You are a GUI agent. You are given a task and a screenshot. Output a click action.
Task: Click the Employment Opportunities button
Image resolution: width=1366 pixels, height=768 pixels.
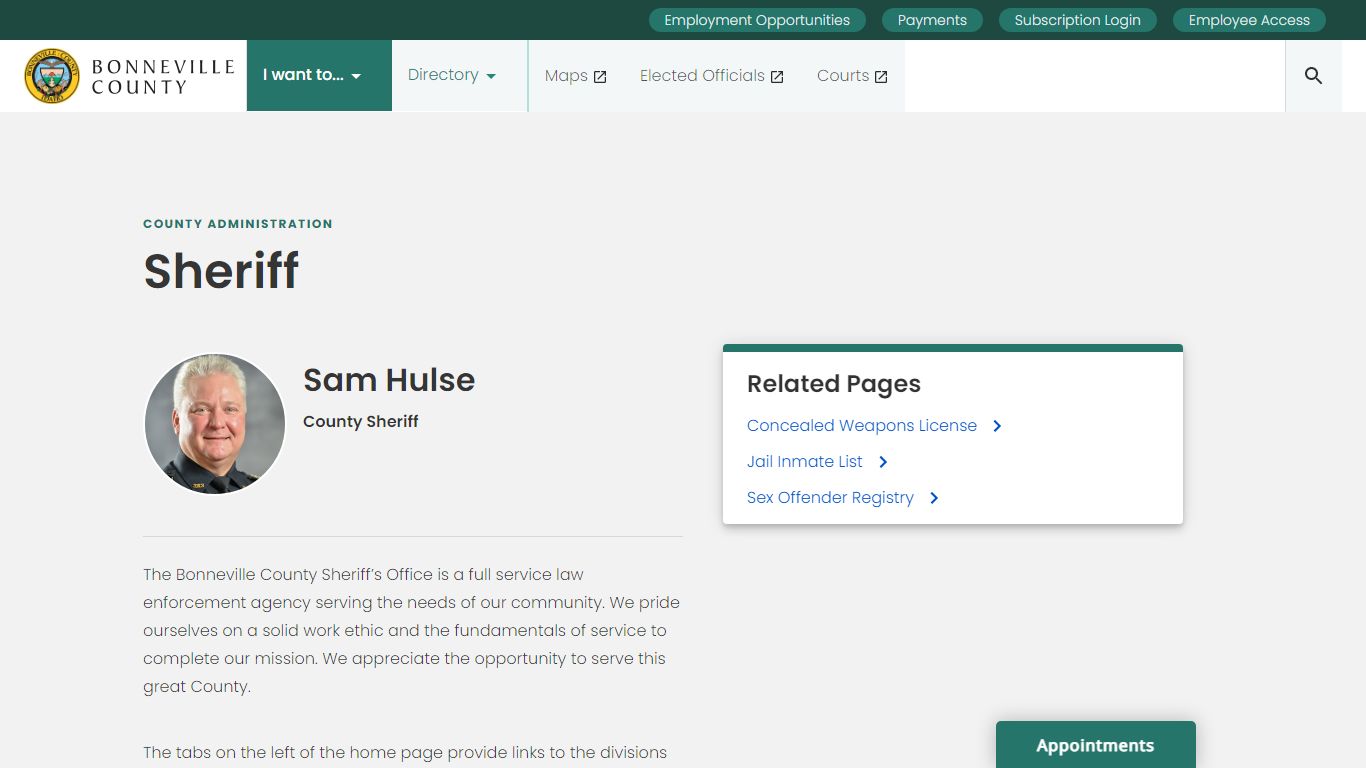tap(757, 20)
